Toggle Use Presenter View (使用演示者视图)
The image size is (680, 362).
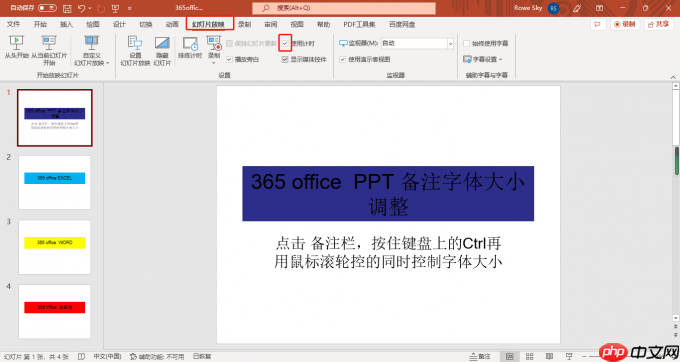click(343, 59)
